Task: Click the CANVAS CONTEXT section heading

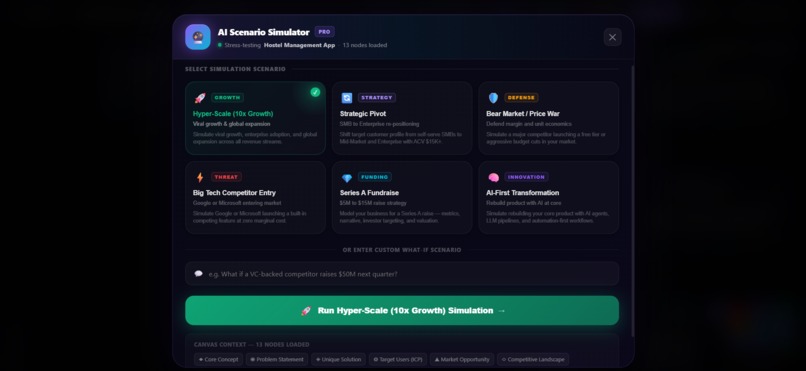Action: pyautogui.click(x=252, y=344)
